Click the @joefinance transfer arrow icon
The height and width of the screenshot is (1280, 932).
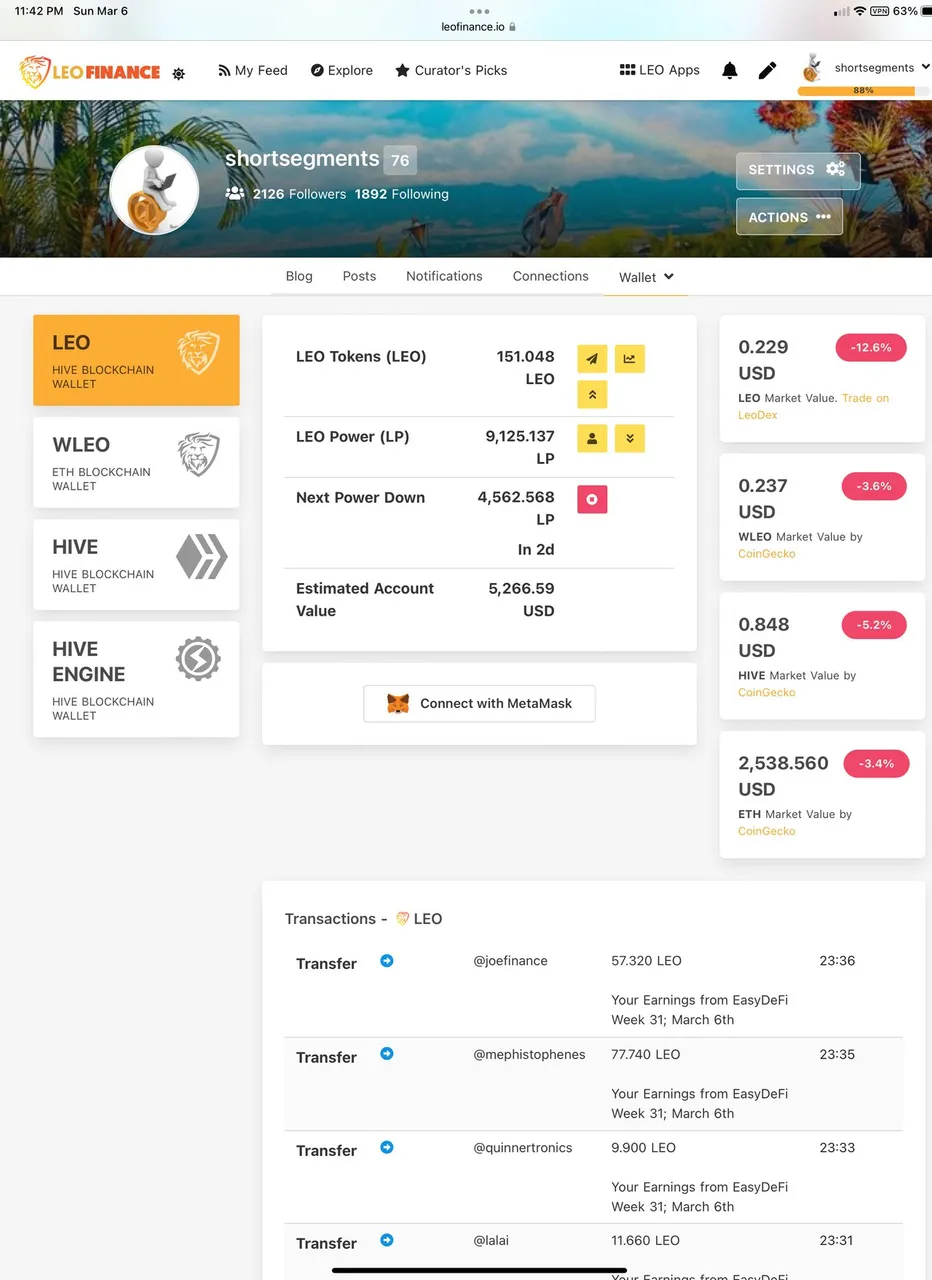[387, 961]
